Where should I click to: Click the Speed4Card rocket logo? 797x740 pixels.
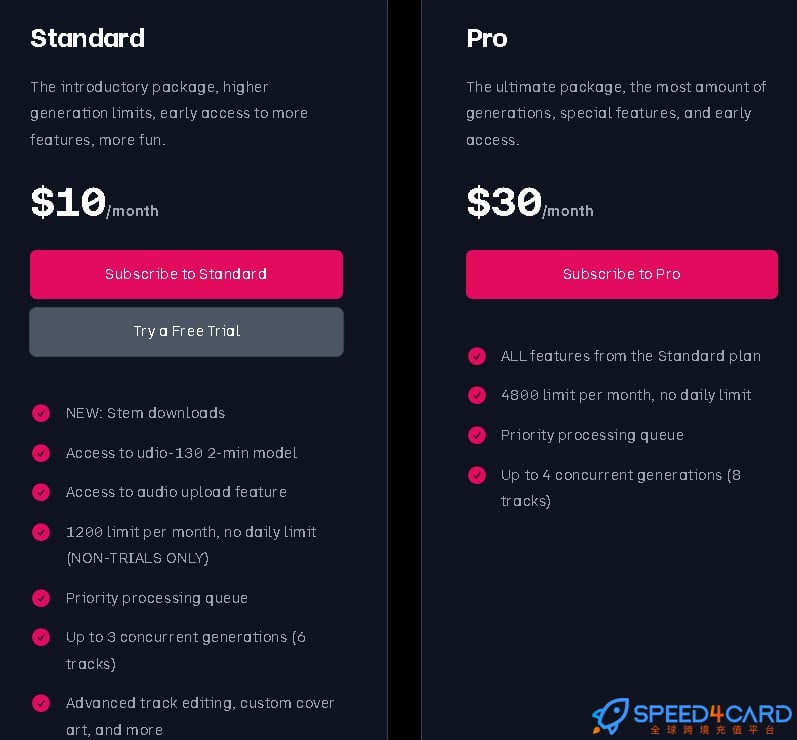click(x=610, y=716)
